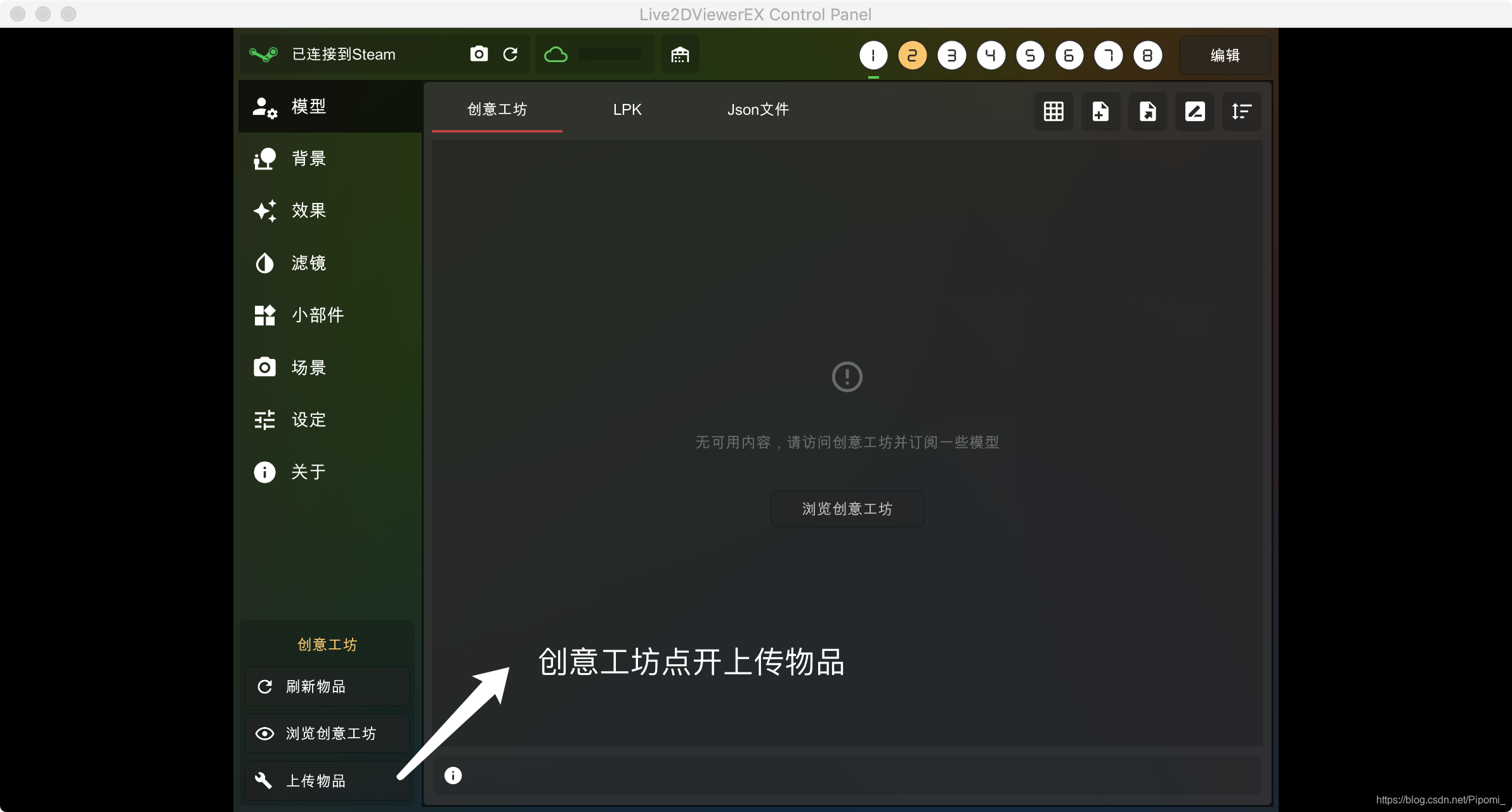Click the exclamation warning icon in empty area
Viewport: 1512px width, 812px height.
pyautogui.click(x=847, y=377)
